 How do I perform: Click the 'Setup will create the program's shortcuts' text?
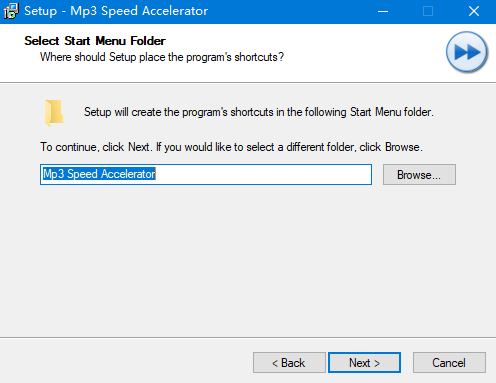[x=259, y=112]
